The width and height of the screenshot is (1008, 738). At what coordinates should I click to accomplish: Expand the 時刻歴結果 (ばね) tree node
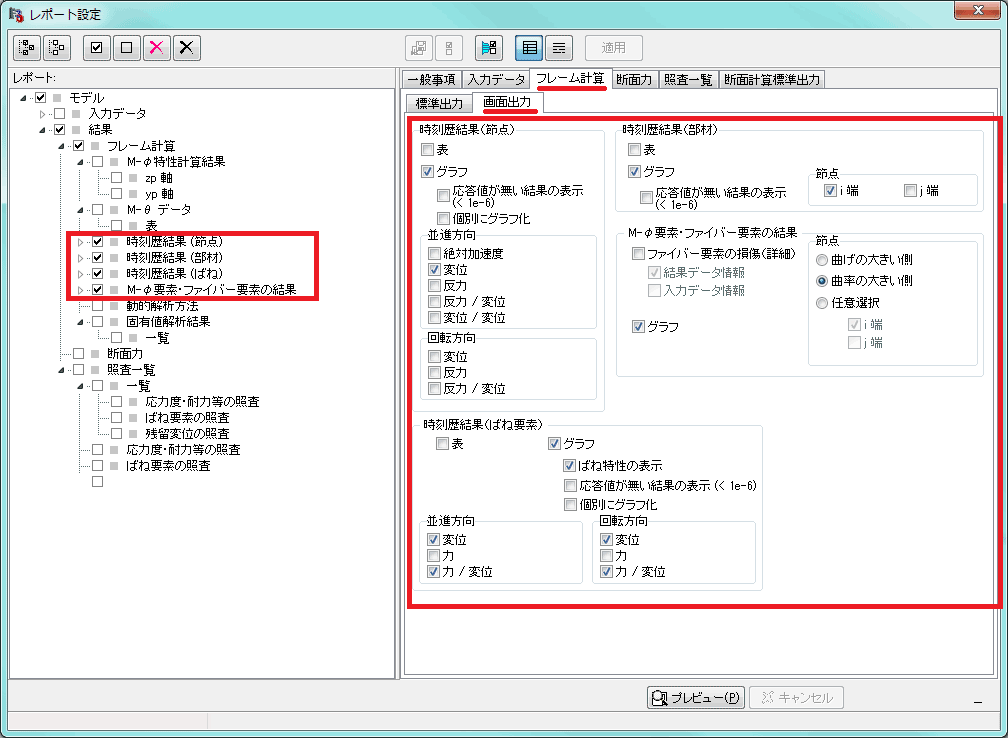click(x=81, y=274)
